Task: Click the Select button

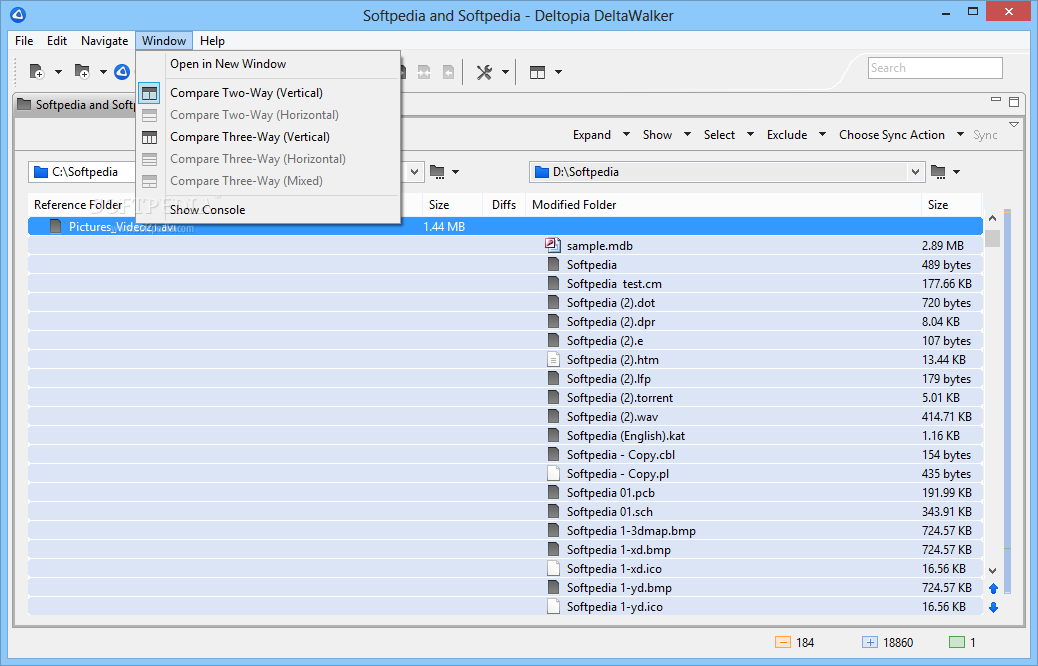Action: [719, 134]
